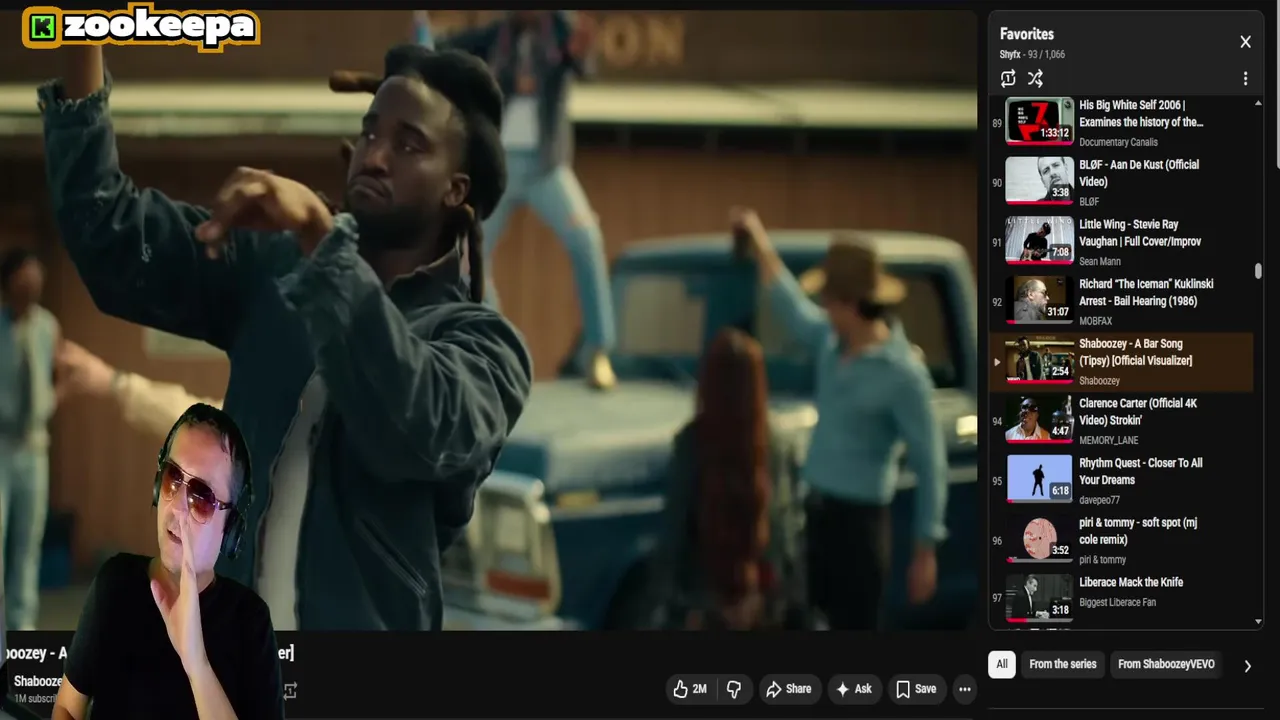Dislike the video with the thumbs-down icon
1280x720 pixels.
(x=734, y=689)
